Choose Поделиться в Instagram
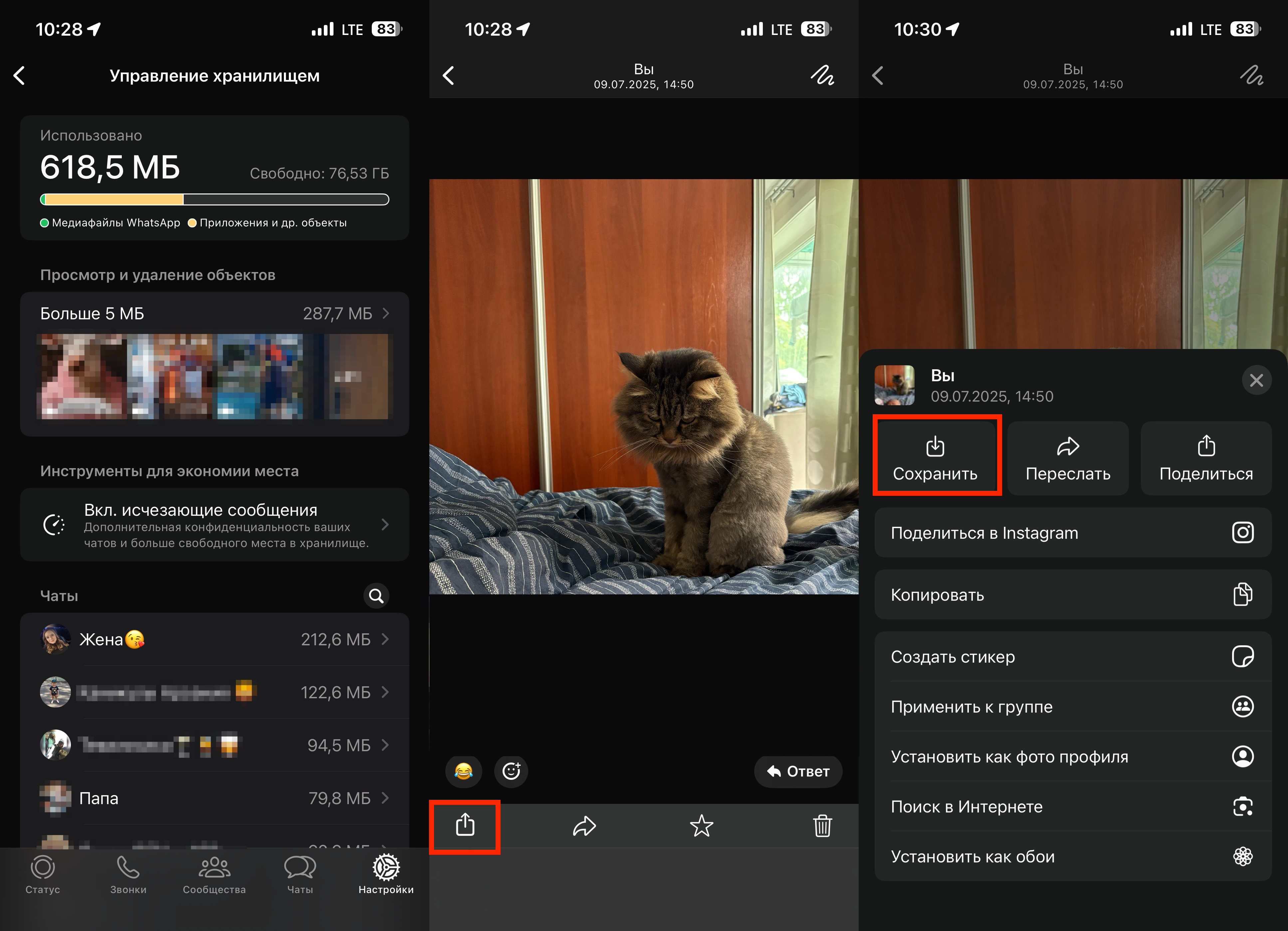This screenshot has width=1288, height=931. point(1072,533)
